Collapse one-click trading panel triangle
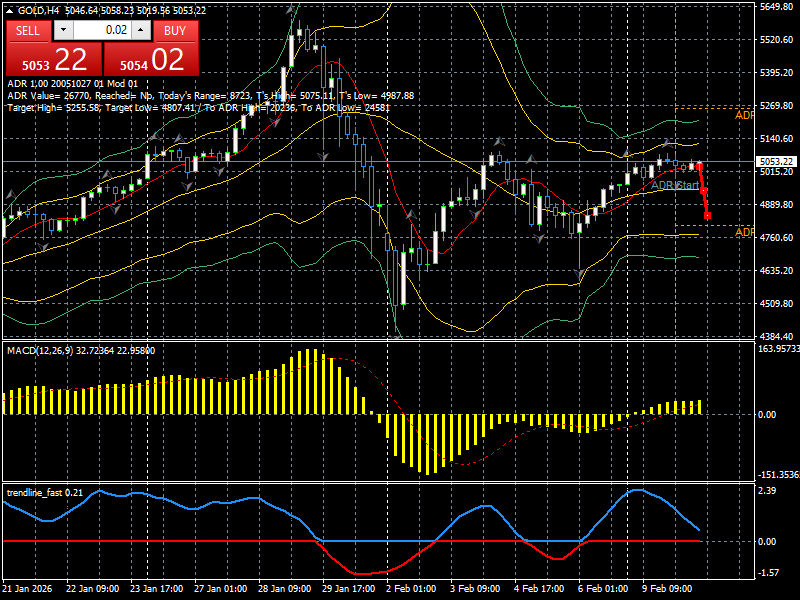 click(x=9, y=10)
